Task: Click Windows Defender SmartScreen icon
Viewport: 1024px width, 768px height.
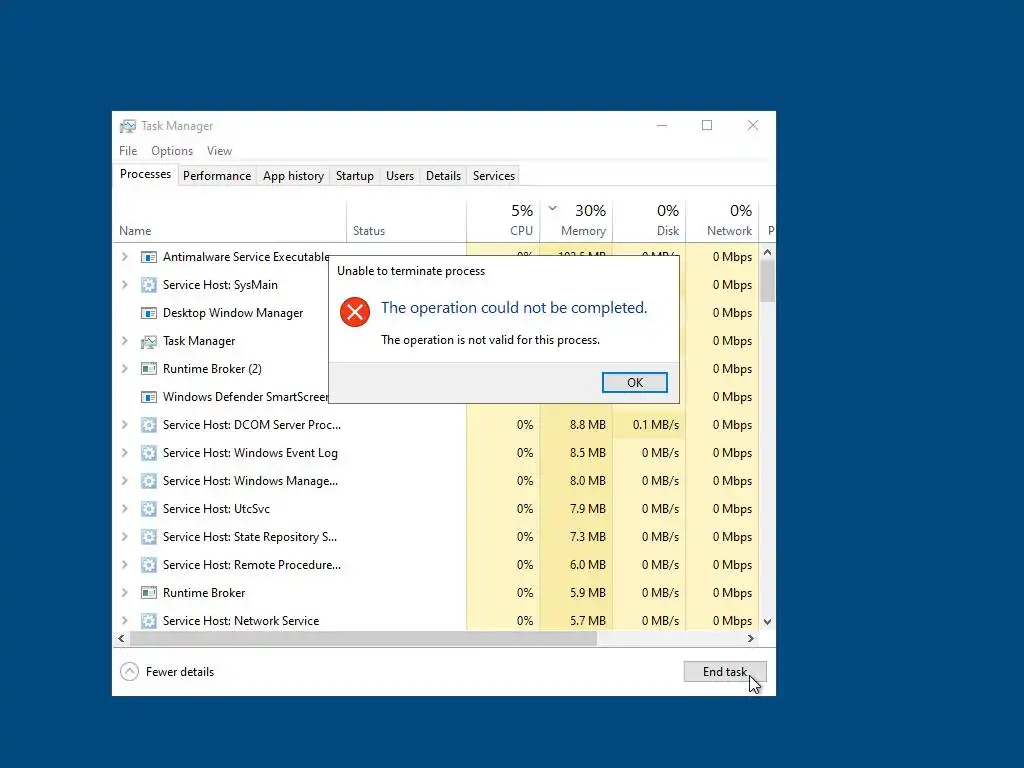Action: pyautogui.click(x=149, y=397)
